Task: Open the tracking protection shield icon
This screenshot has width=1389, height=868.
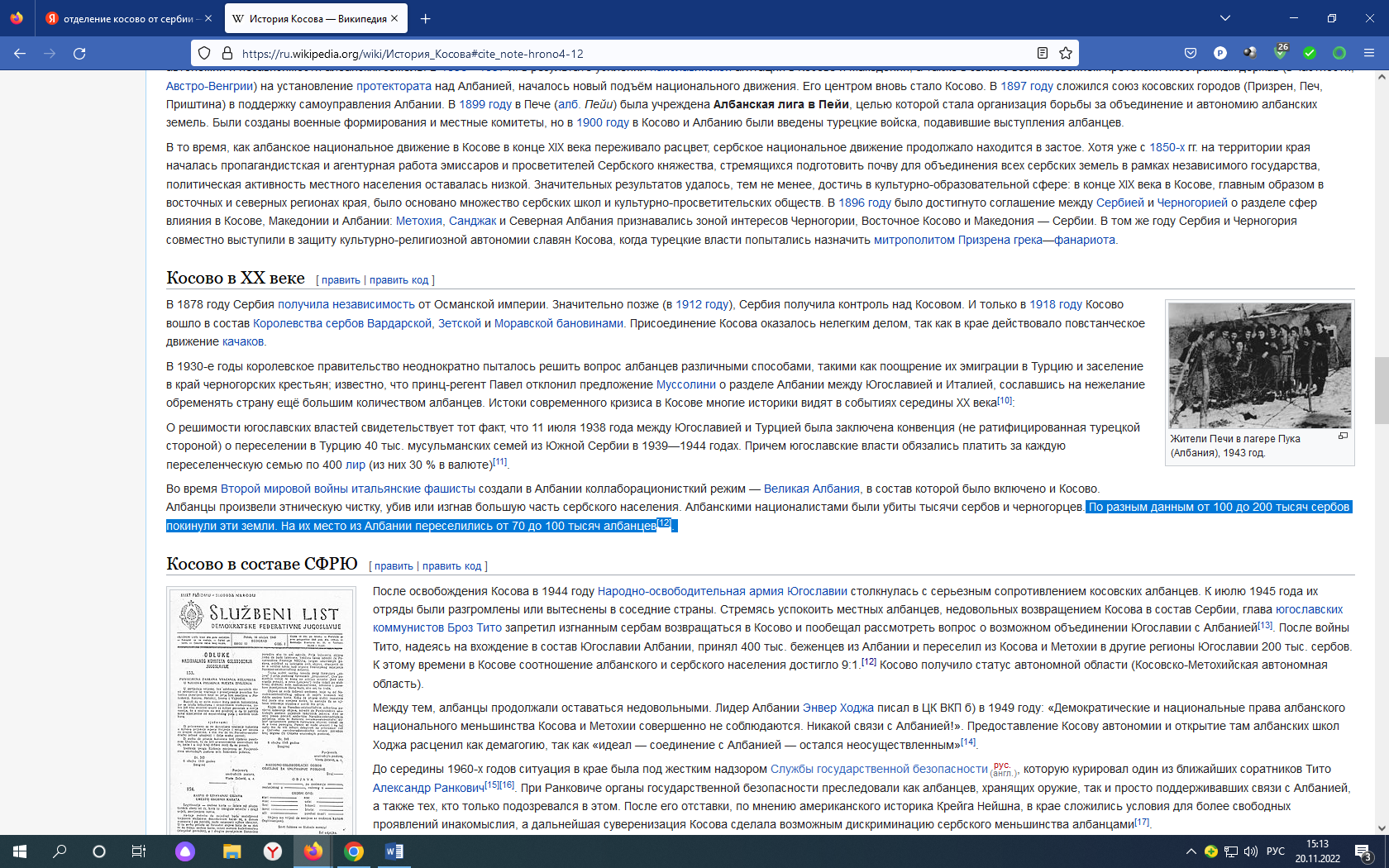Action: (204, 53)
